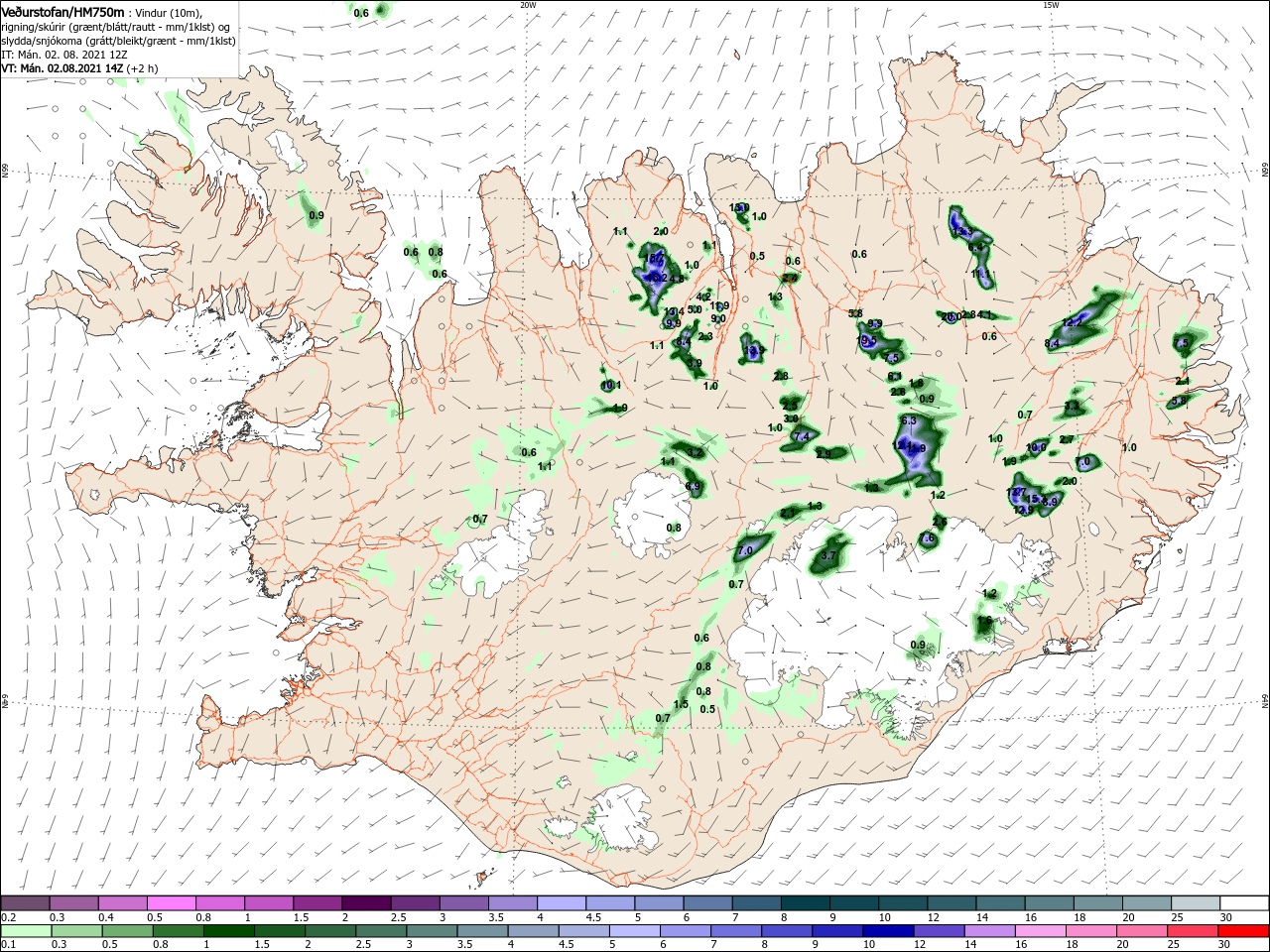Click the 13.0 value in the north

point(739,207)
